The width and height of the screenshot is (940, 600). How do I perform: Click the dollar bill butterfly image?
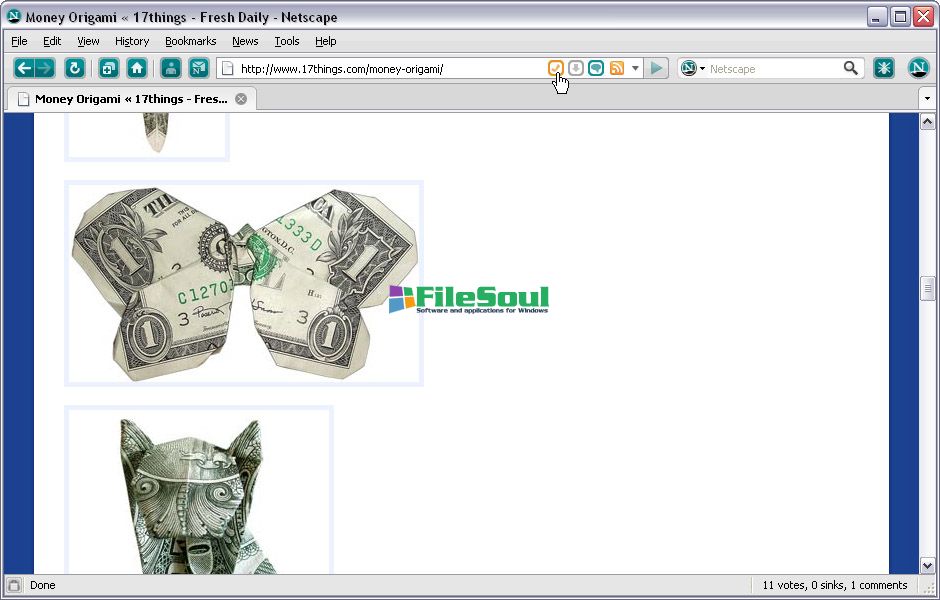(244, 283)
